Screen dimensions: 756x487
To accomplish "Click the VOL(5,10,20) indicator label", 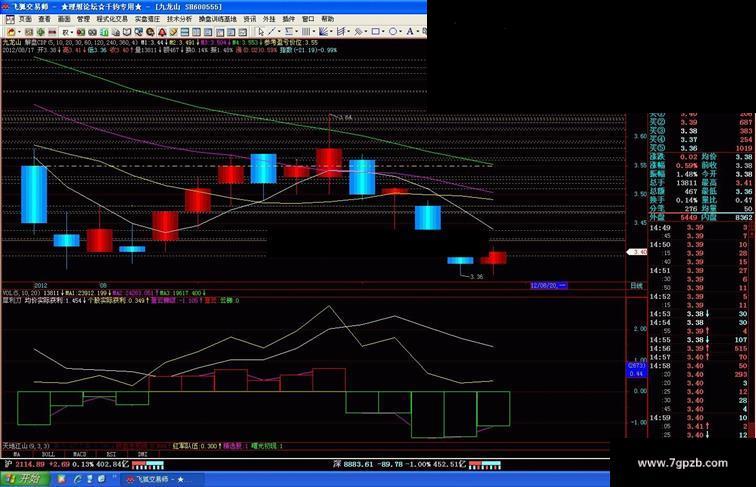I will (x=22, y=293).
